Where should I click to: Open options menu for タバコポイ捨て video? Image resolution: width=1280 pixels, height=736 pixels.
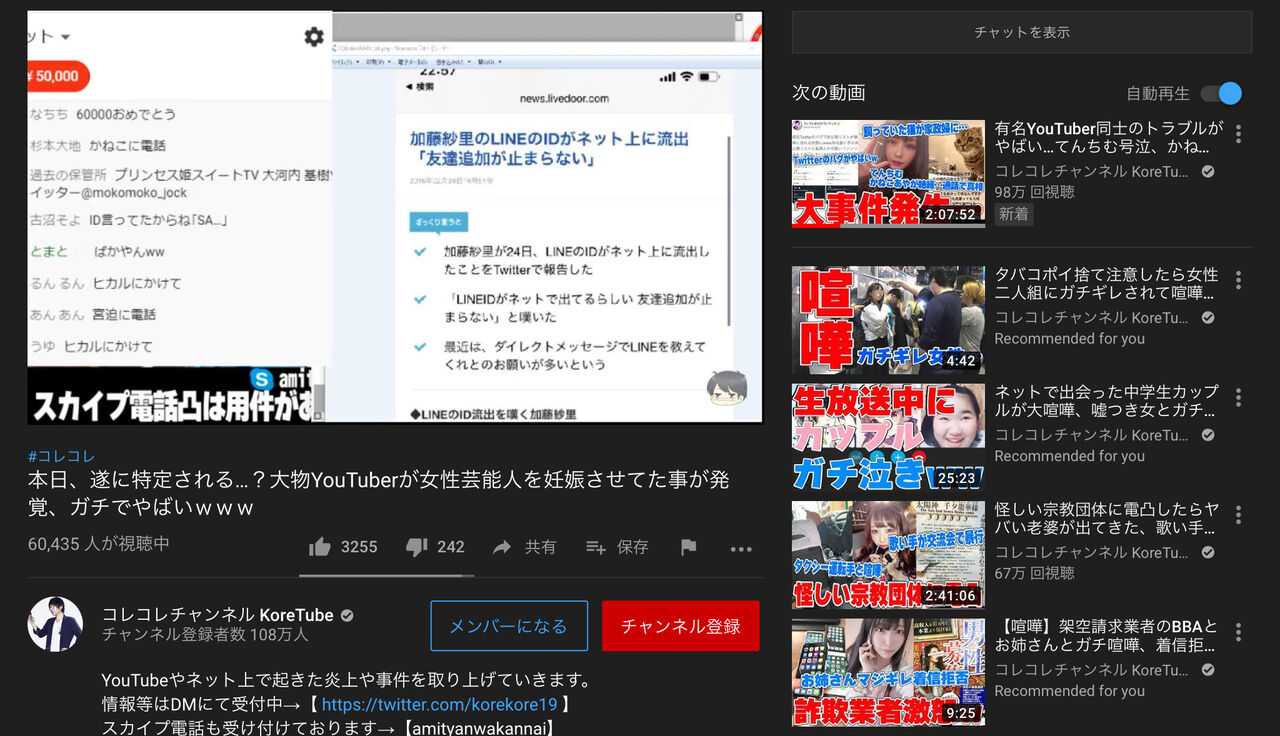click(1238, 280)
